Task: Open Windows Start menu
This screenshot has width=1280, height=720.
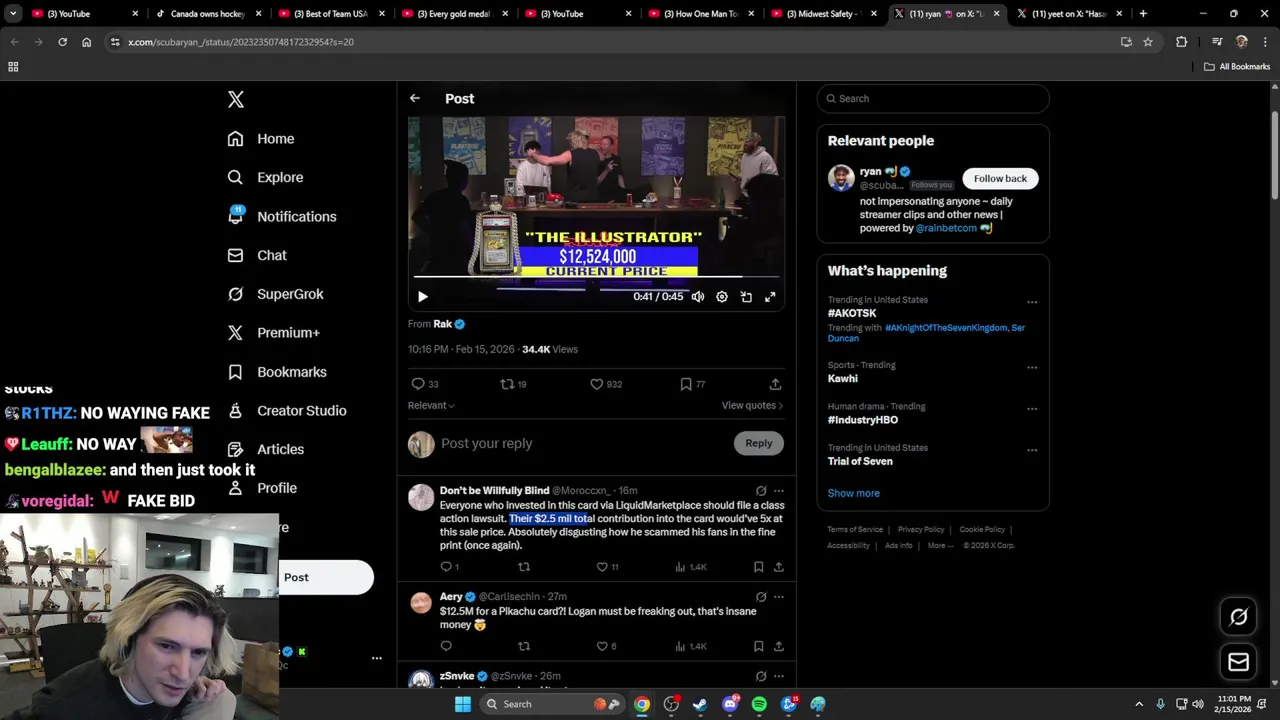Action: (462, 704)
